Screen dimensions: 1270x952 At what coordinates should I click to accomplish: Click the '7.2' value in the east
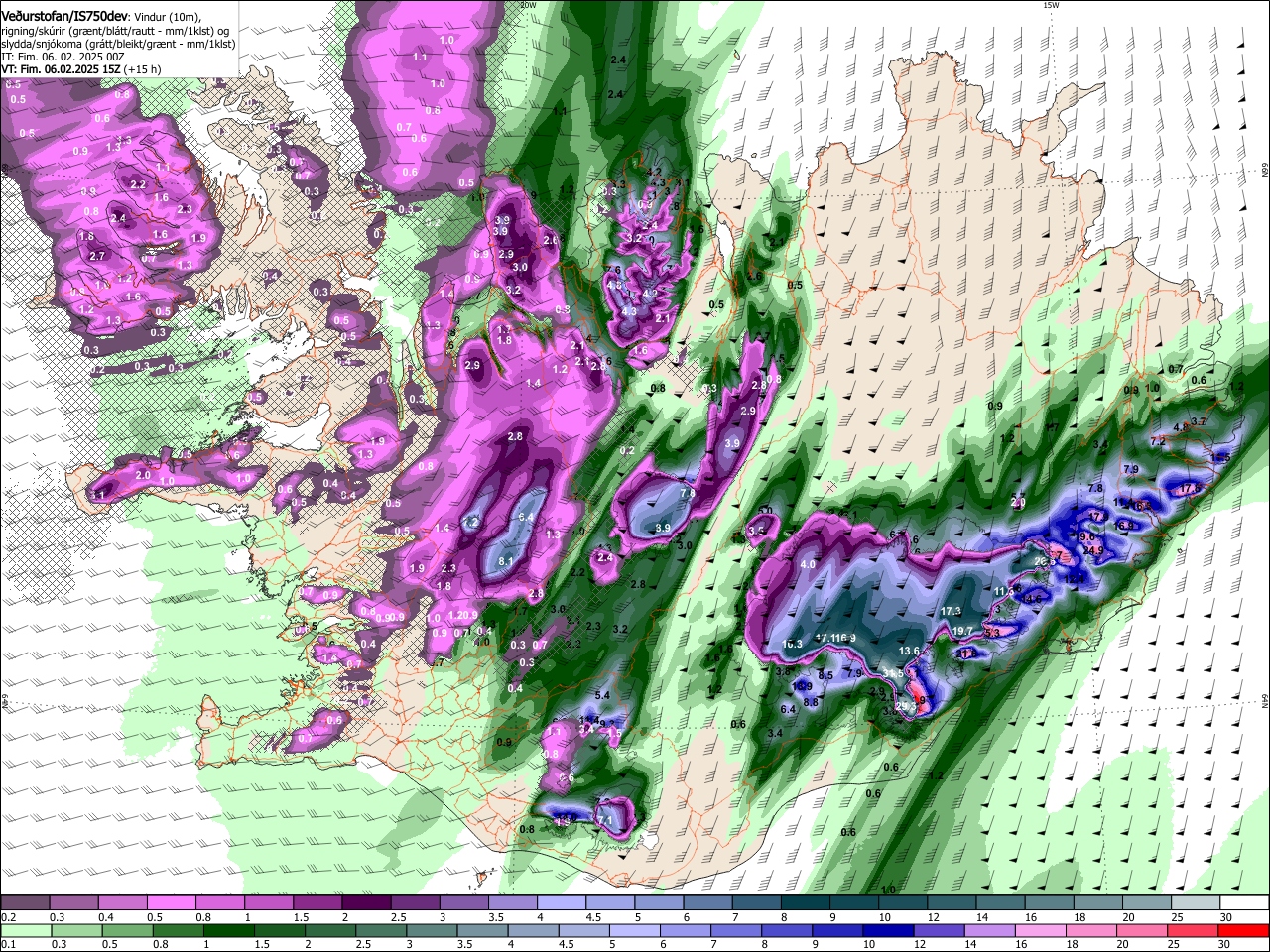[x=1157, y=441]
